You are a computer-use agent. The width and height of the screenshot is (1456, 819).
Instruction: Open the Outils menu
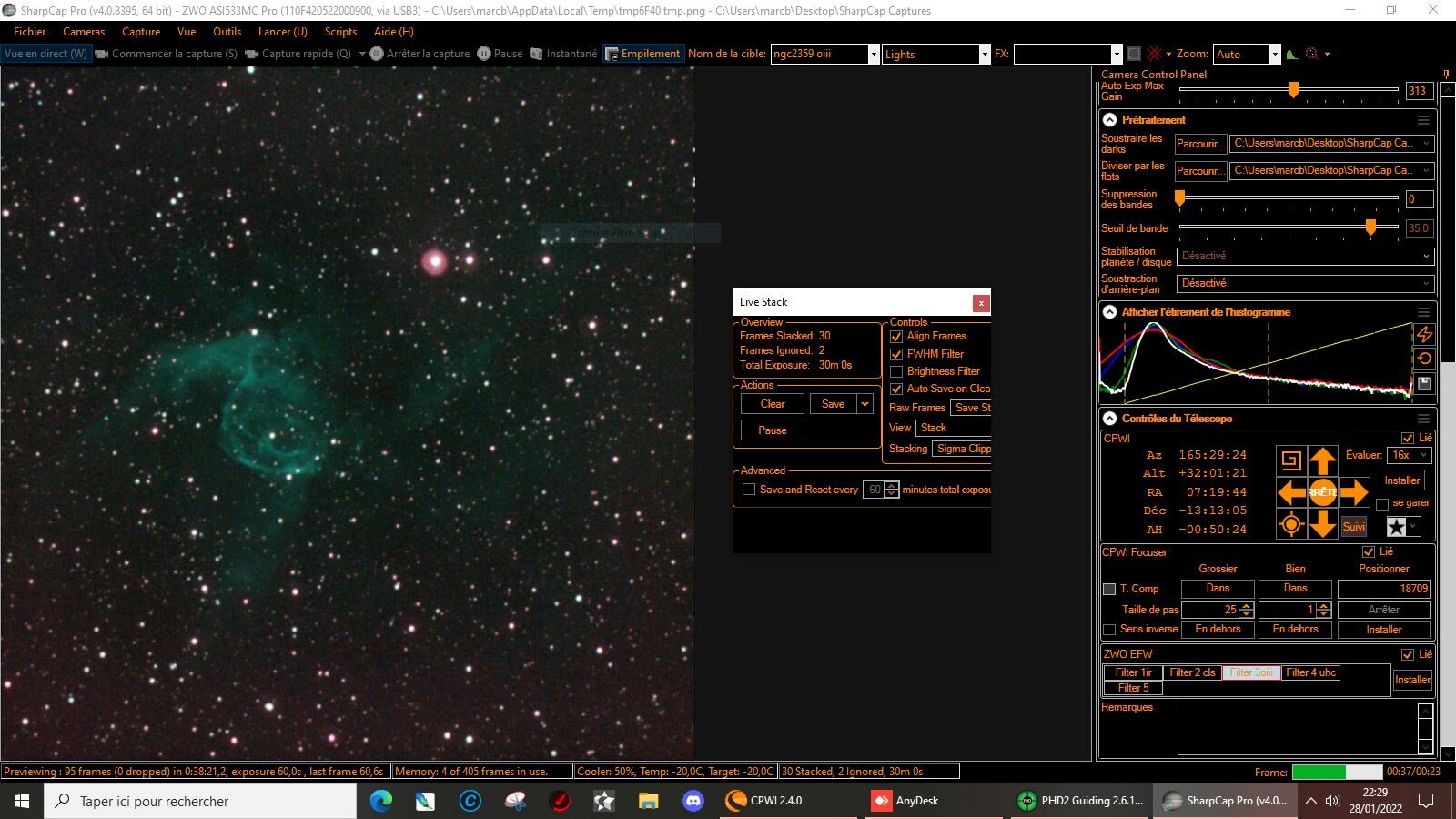tap(227, 32)
